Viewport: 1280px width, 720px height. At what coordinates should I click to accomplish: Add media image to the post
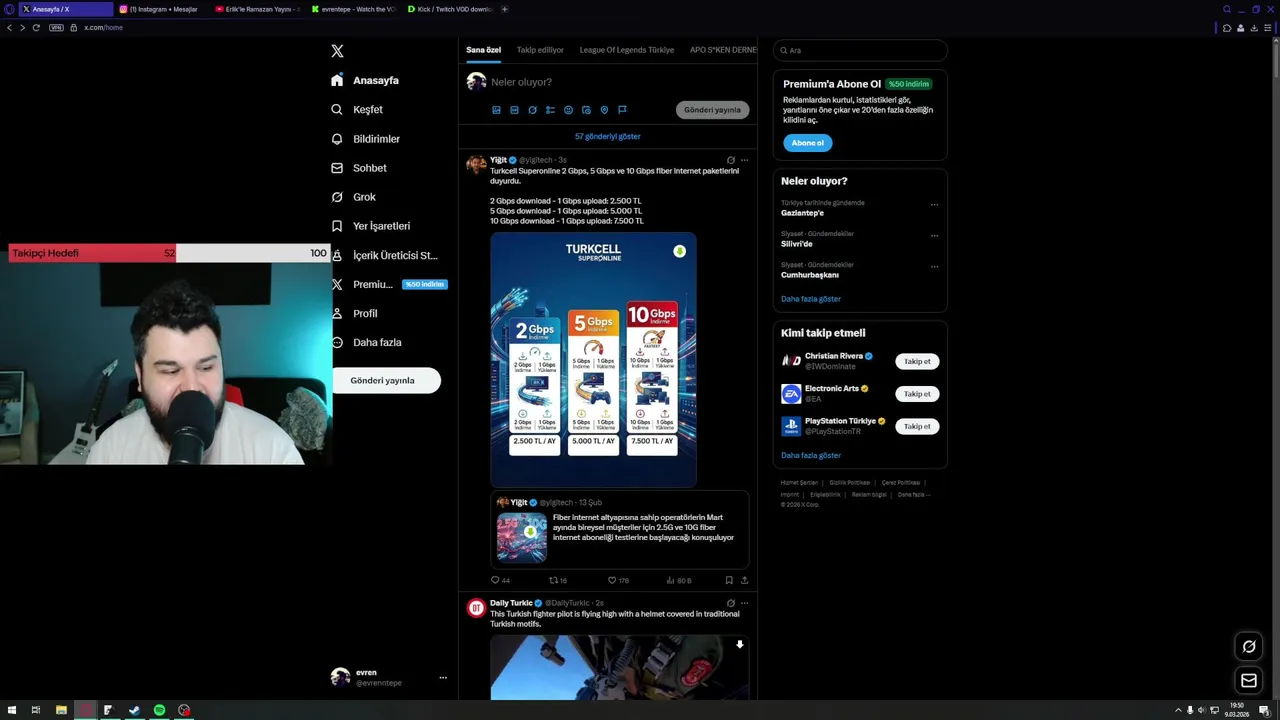pos(496,110)
